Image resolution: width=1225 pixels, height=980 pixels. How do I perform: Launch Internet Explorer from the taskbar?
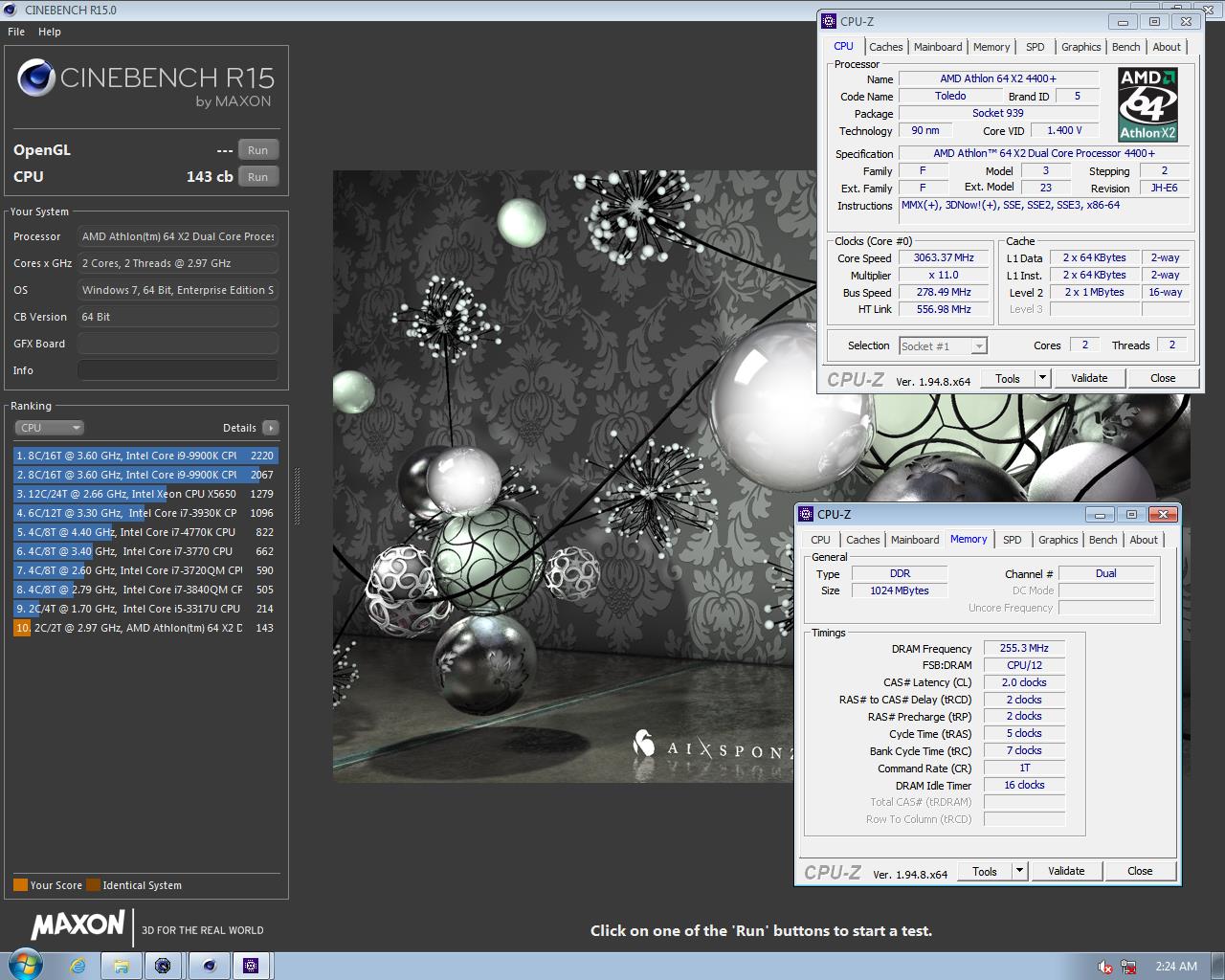pyautogui.click(x=78, y=966)
